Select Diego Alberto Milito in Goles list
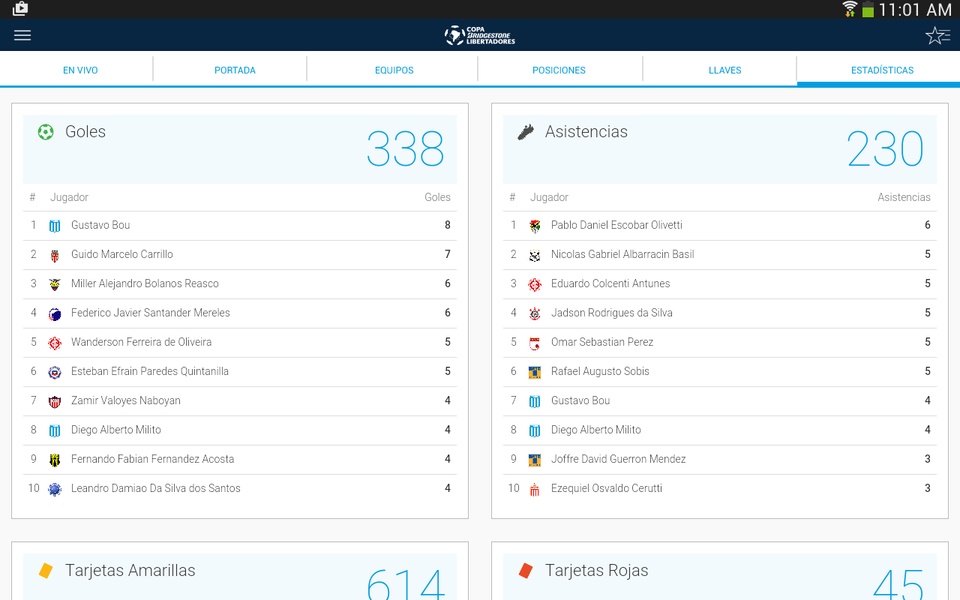This screenshot has height=600, width=960. pyautogui.click(x=116, y=430)
